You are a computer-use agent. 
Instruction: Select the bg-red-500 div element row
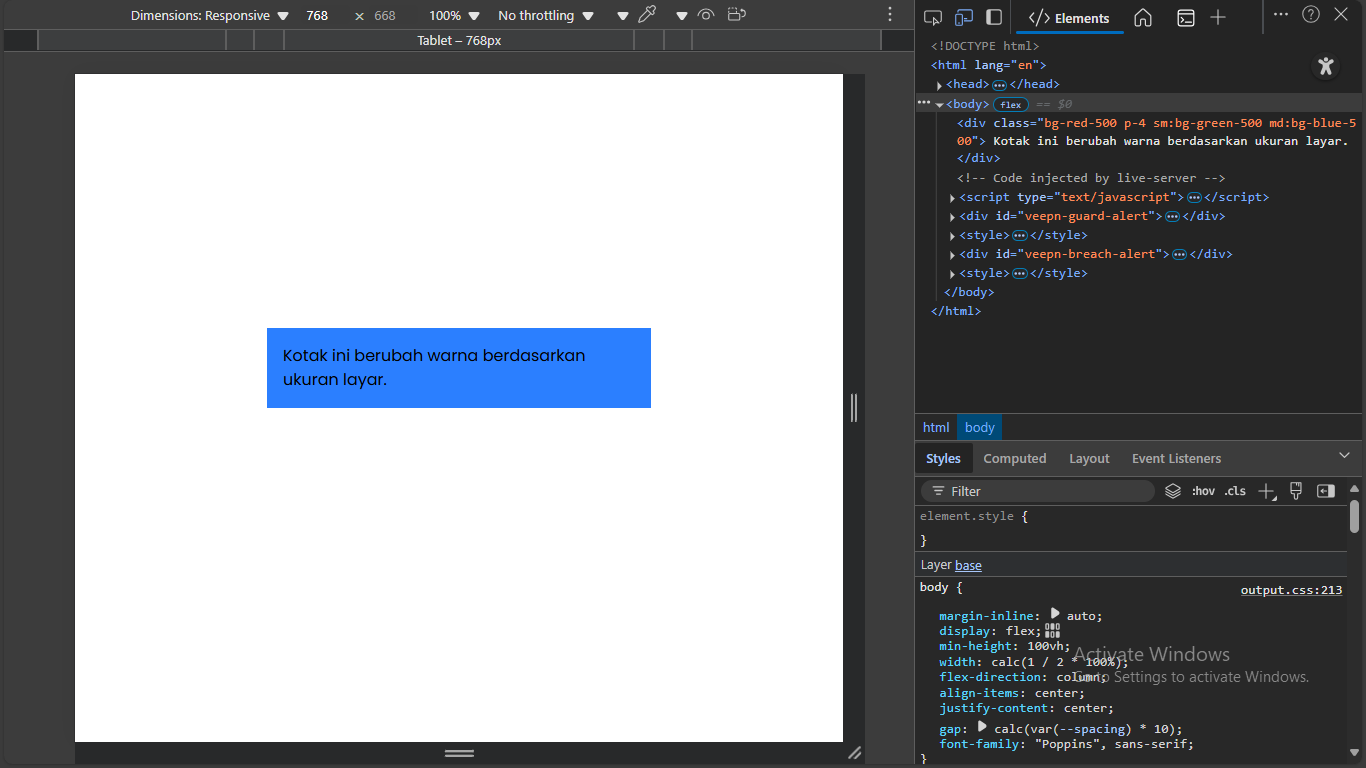click(x=1138, y=141)
